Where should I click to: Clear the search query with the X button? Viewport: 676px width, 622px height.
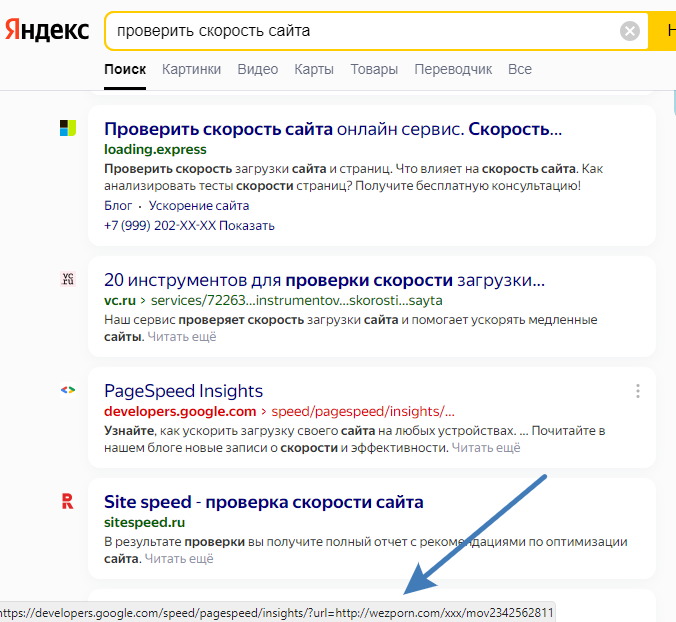(x=630, y=31)
